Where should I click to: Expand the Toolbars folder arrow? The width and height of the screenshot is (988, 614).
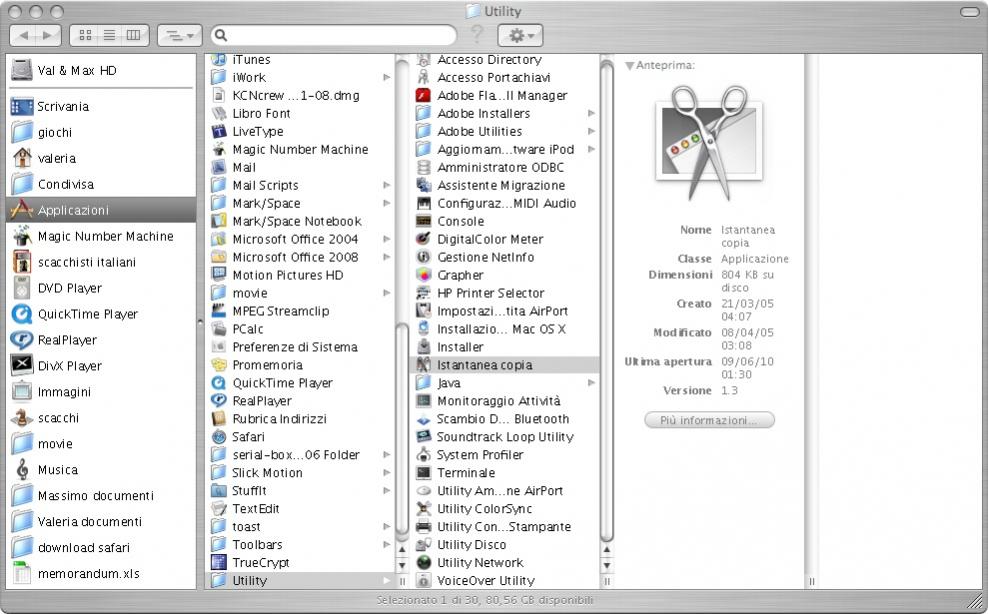click(386, 545)
